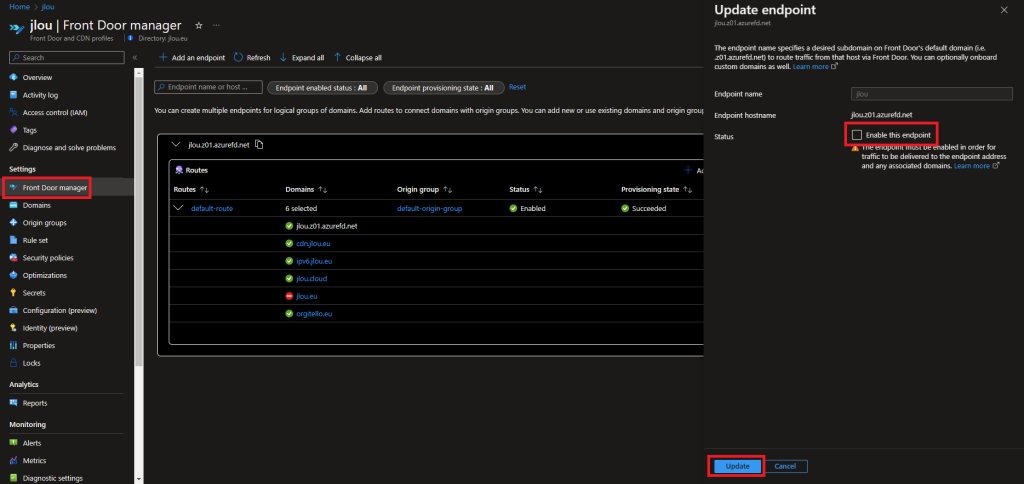
Task: Close the Update endpoint panel
Action: 1004,10
